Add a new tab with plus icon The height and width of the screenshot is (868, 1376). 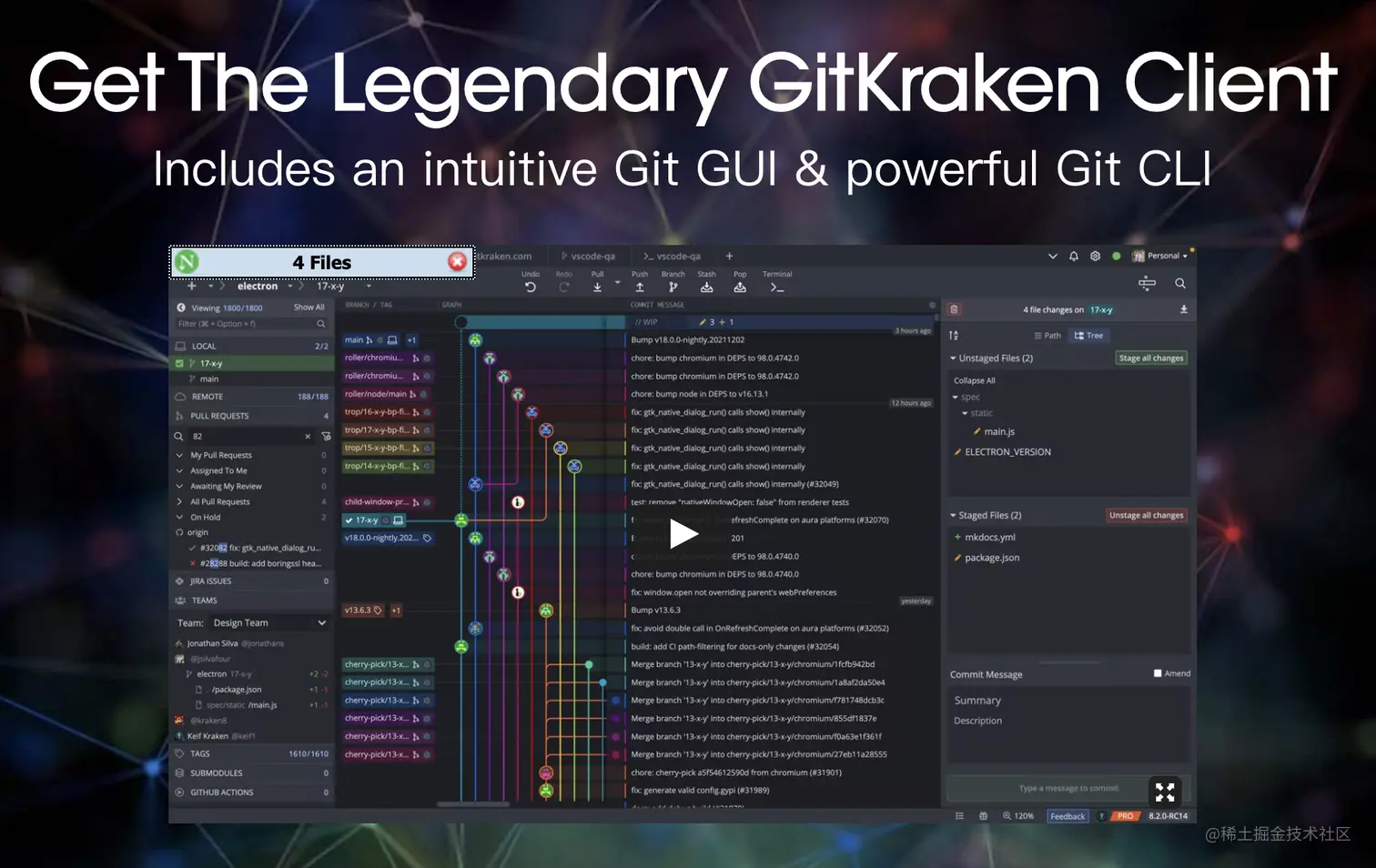point(729,257)
